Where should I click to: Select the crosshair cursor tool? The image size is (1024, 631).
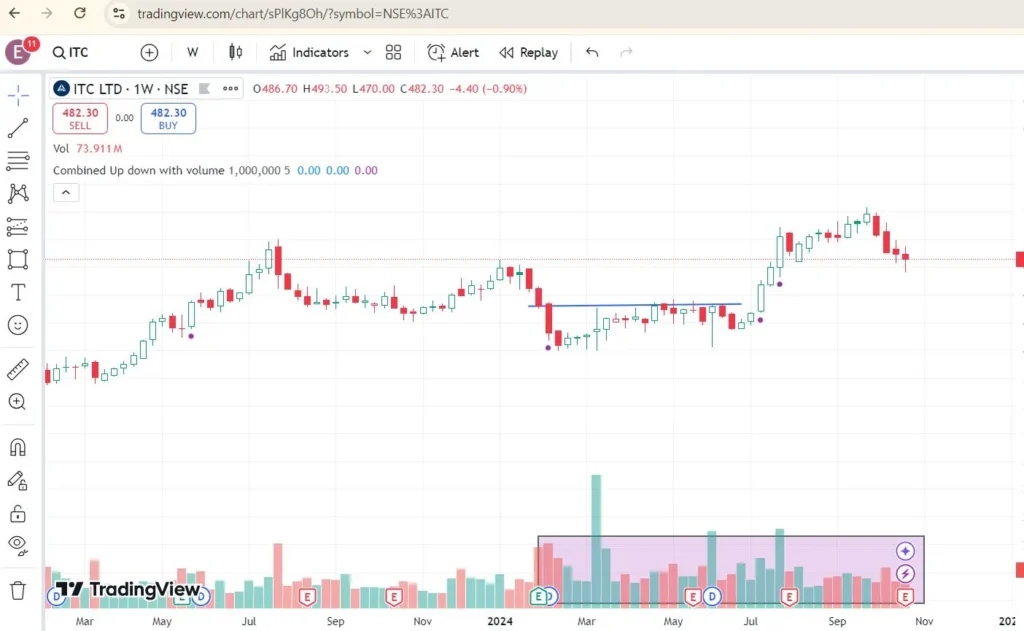pyautogui.click(x=18, y=96)
